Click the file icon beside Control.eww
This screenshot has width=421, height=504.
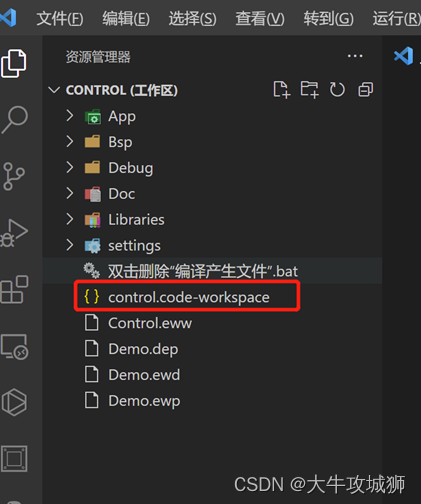(x=91, y=323)
